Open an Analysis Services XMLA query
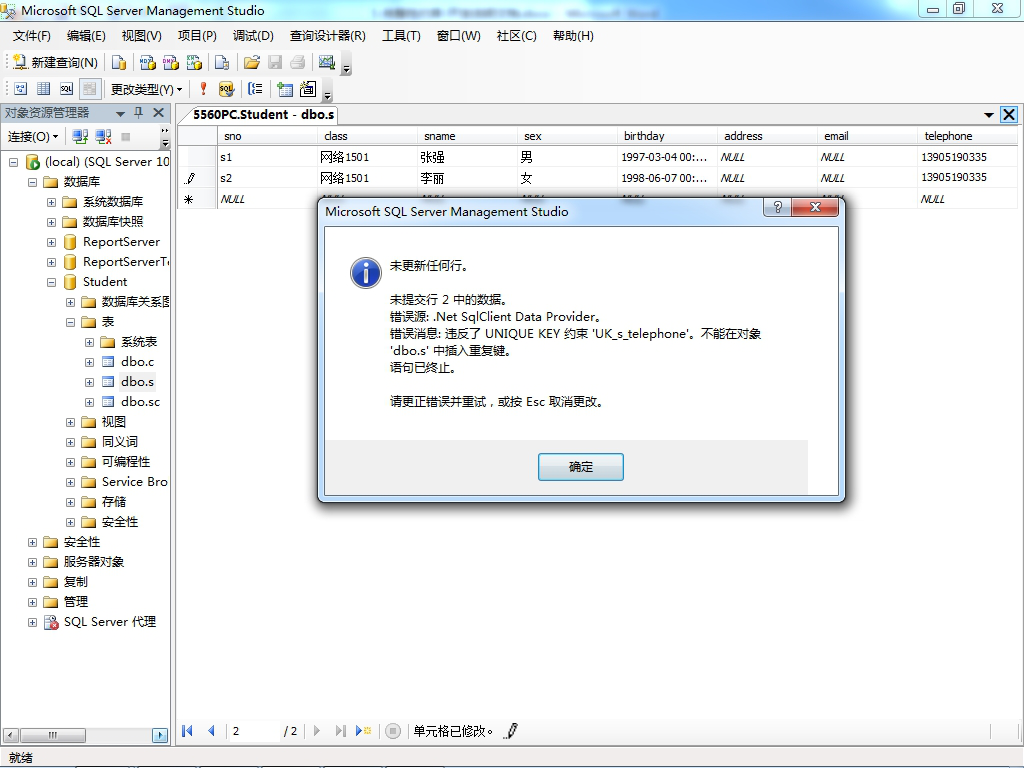 click(x=195, y=62)
